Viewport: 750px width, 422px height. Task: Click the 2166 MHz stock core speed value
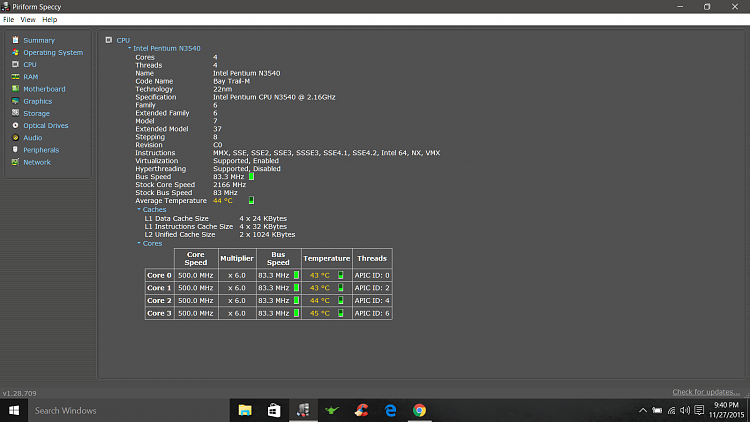230,185
